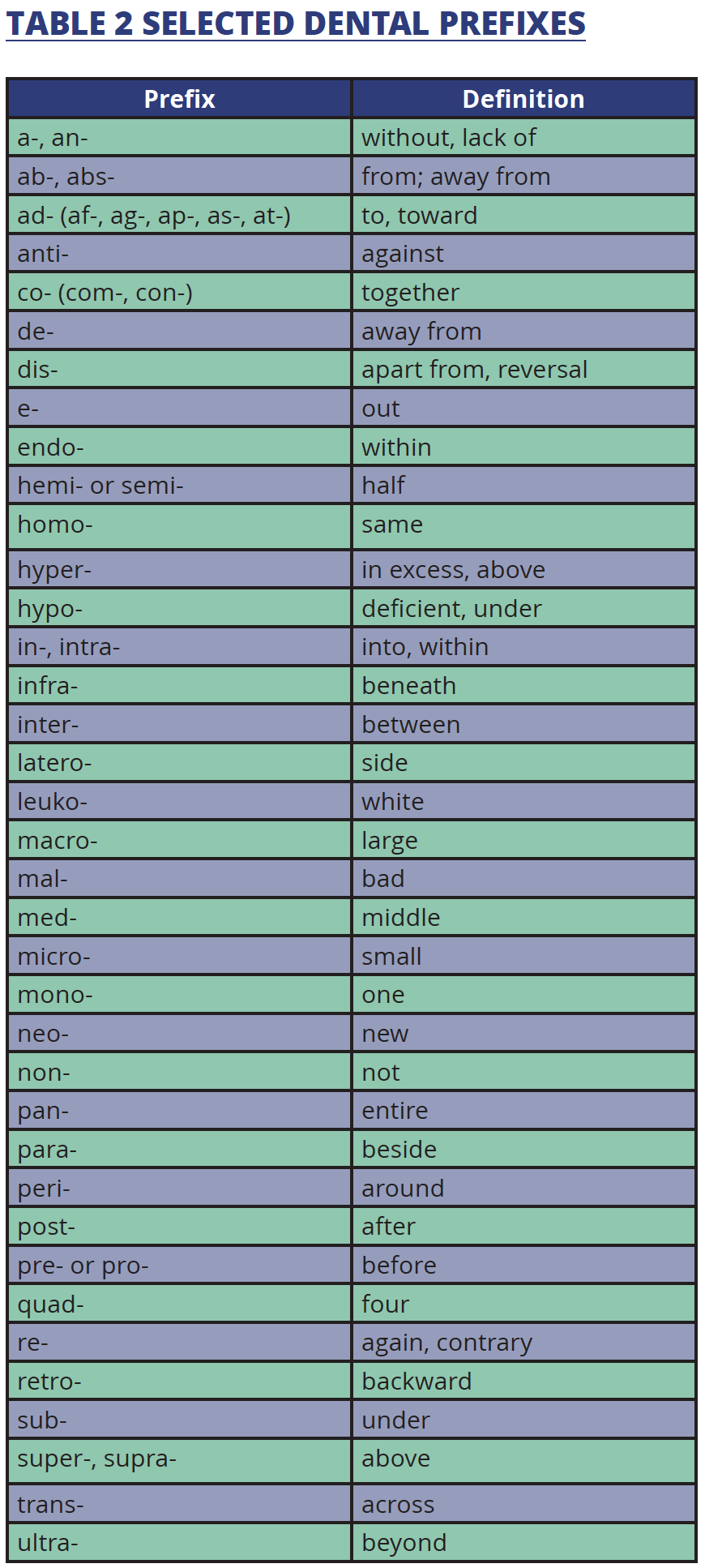
Task: Click the Table 2 Selected Dental Prefixes title
Action: 295,24
